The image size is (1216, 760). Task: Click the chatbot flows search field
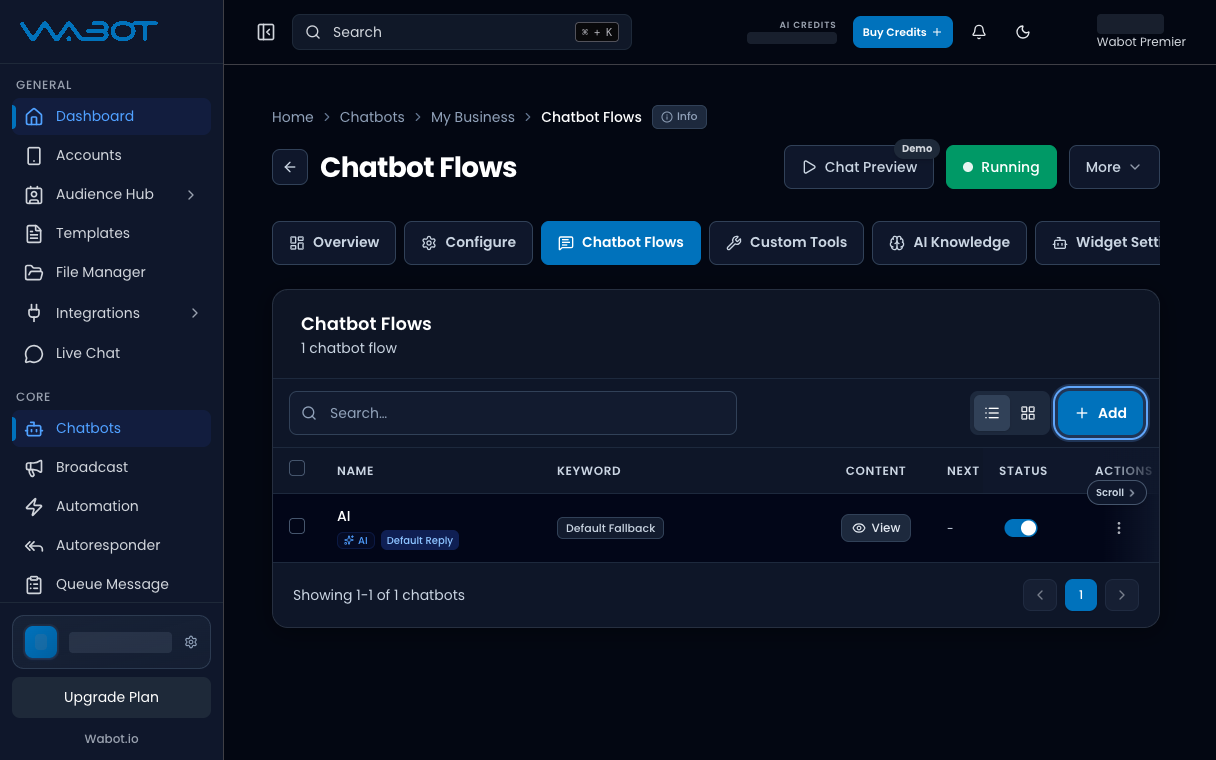pyautogui.click(x=513, y=413)
